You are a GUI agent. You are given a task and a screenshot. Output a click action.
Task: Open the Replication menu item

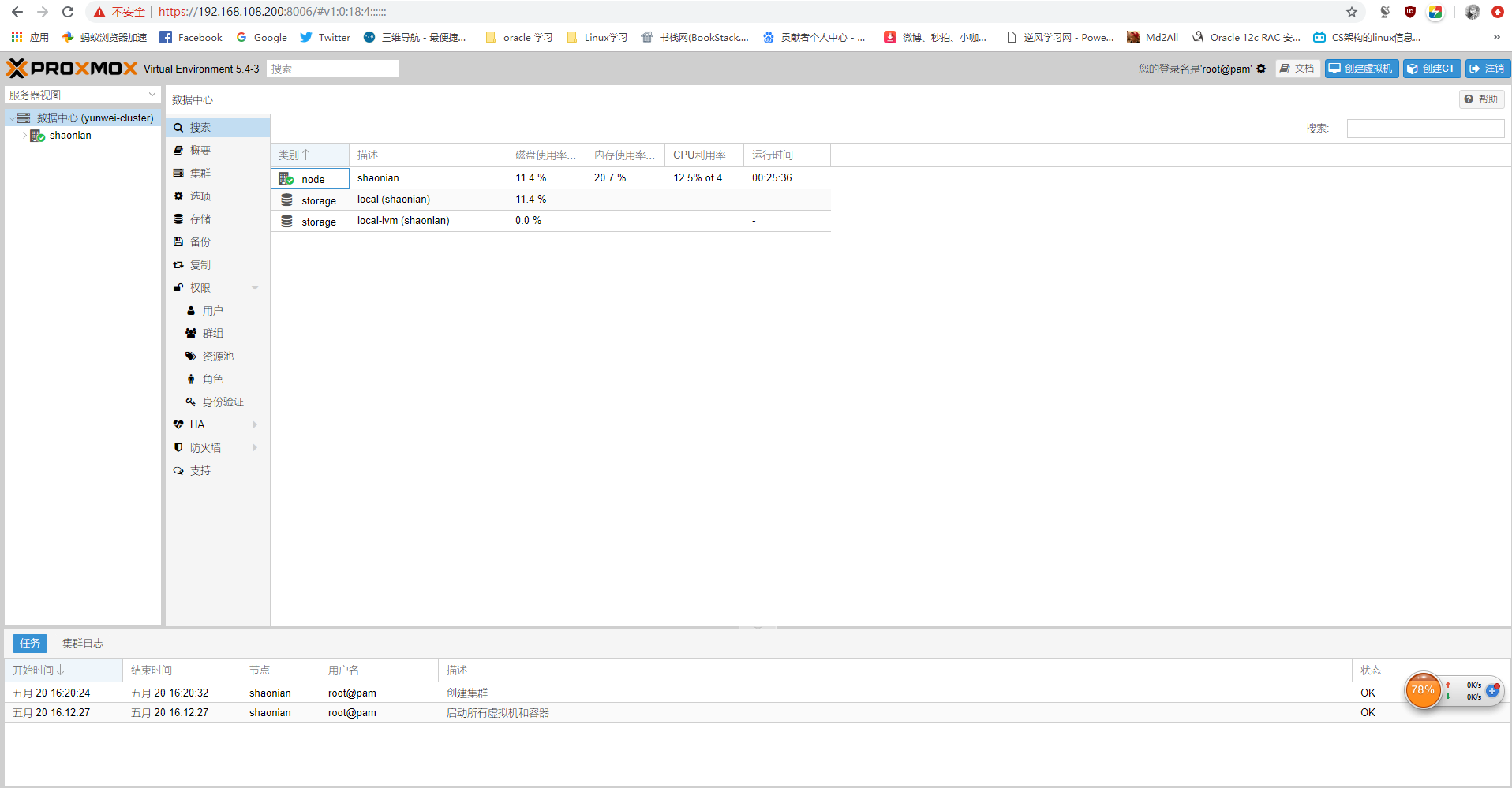[x=200, y=265]
